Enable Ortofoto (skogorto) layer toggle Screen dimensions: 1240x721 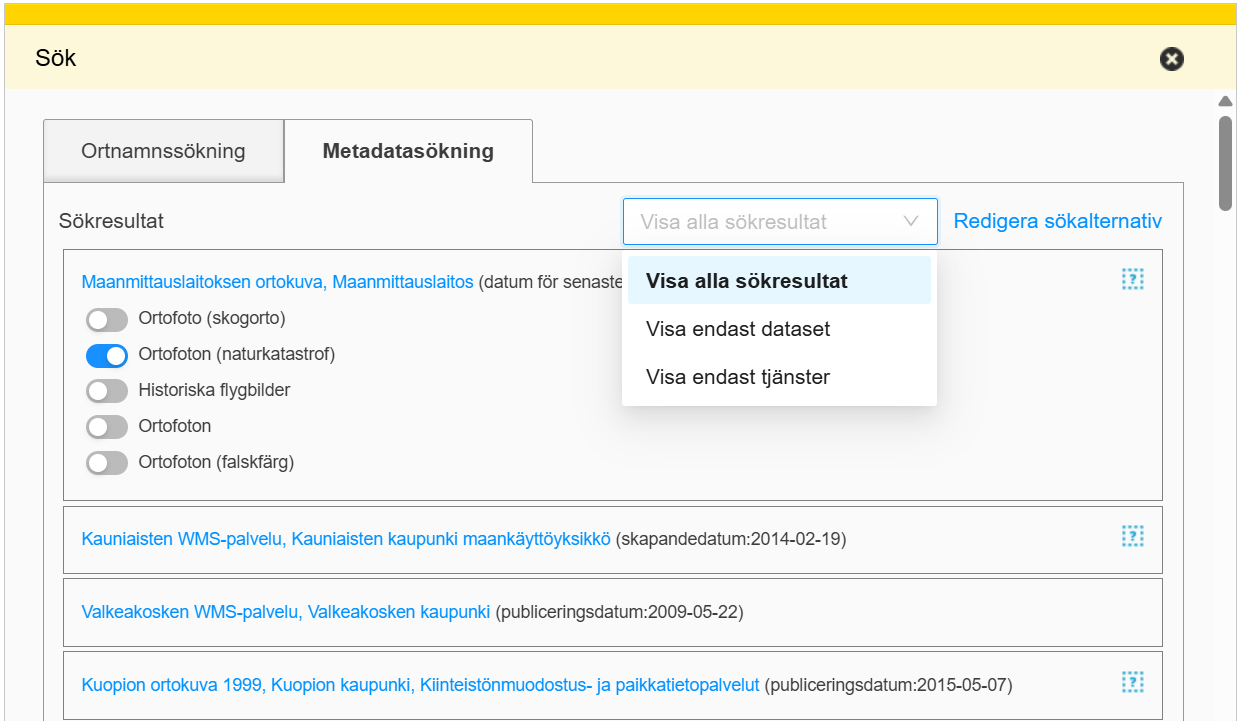coord(107,319)
